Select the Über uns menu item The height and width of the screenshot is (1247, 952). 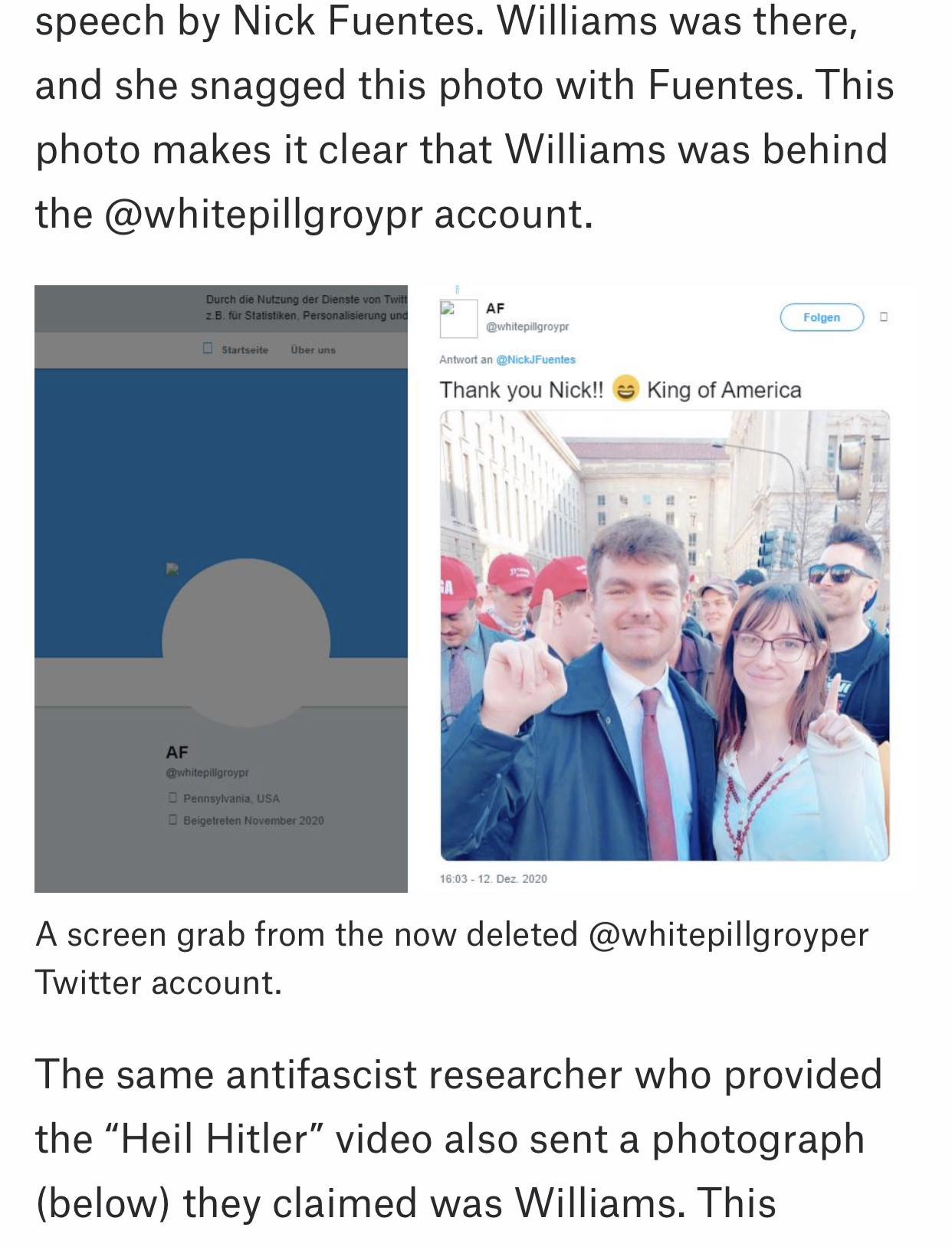coord(313,349)
